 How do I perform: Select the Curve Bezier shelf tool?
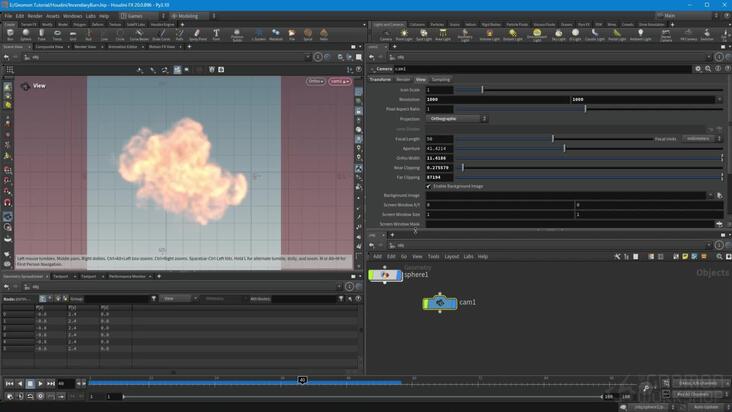click(x=139, y=35)
